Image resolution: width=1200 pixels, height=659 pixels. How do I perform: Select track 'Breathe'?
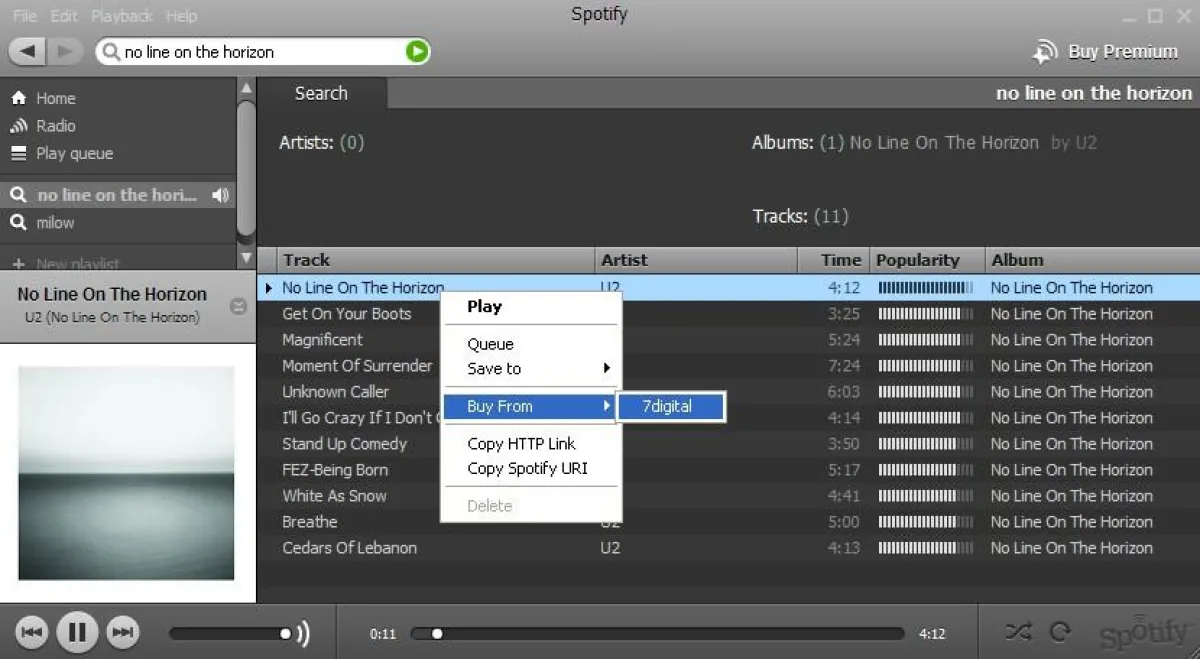coord(310,521)
